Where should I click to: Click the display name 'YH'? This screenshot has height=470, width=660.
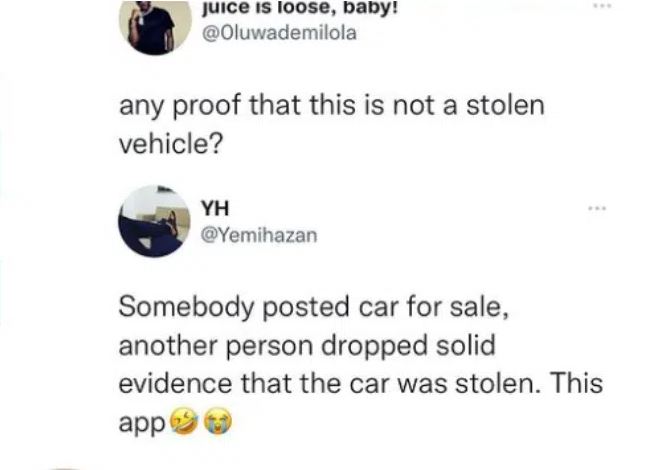point(215,208)
